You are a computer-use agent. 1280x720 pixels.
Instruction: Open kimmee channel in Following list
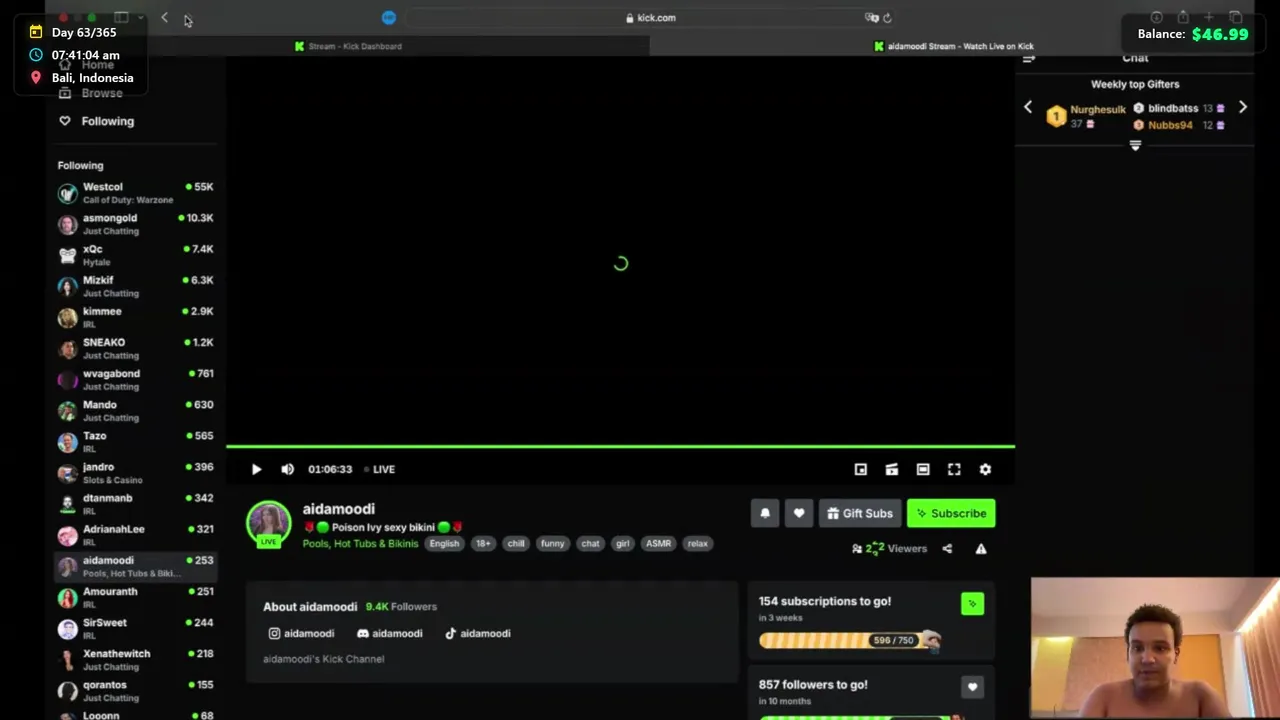click(135, 317)
